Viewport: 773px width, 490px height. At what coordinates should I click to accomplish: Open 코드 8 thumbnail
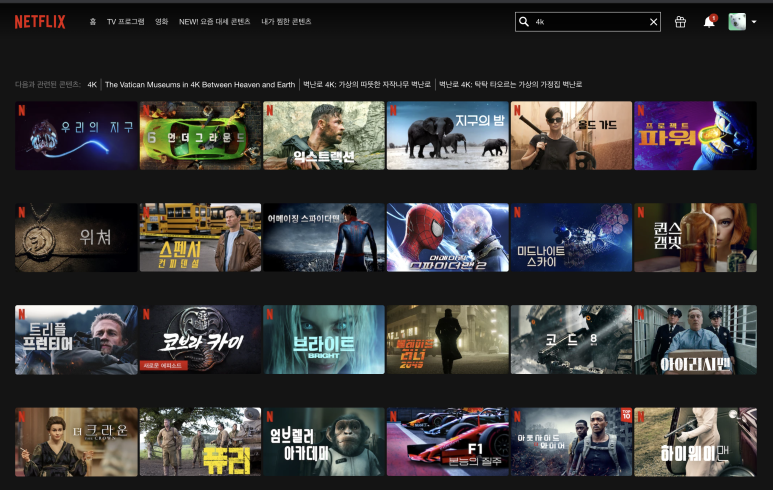(571, 340)
